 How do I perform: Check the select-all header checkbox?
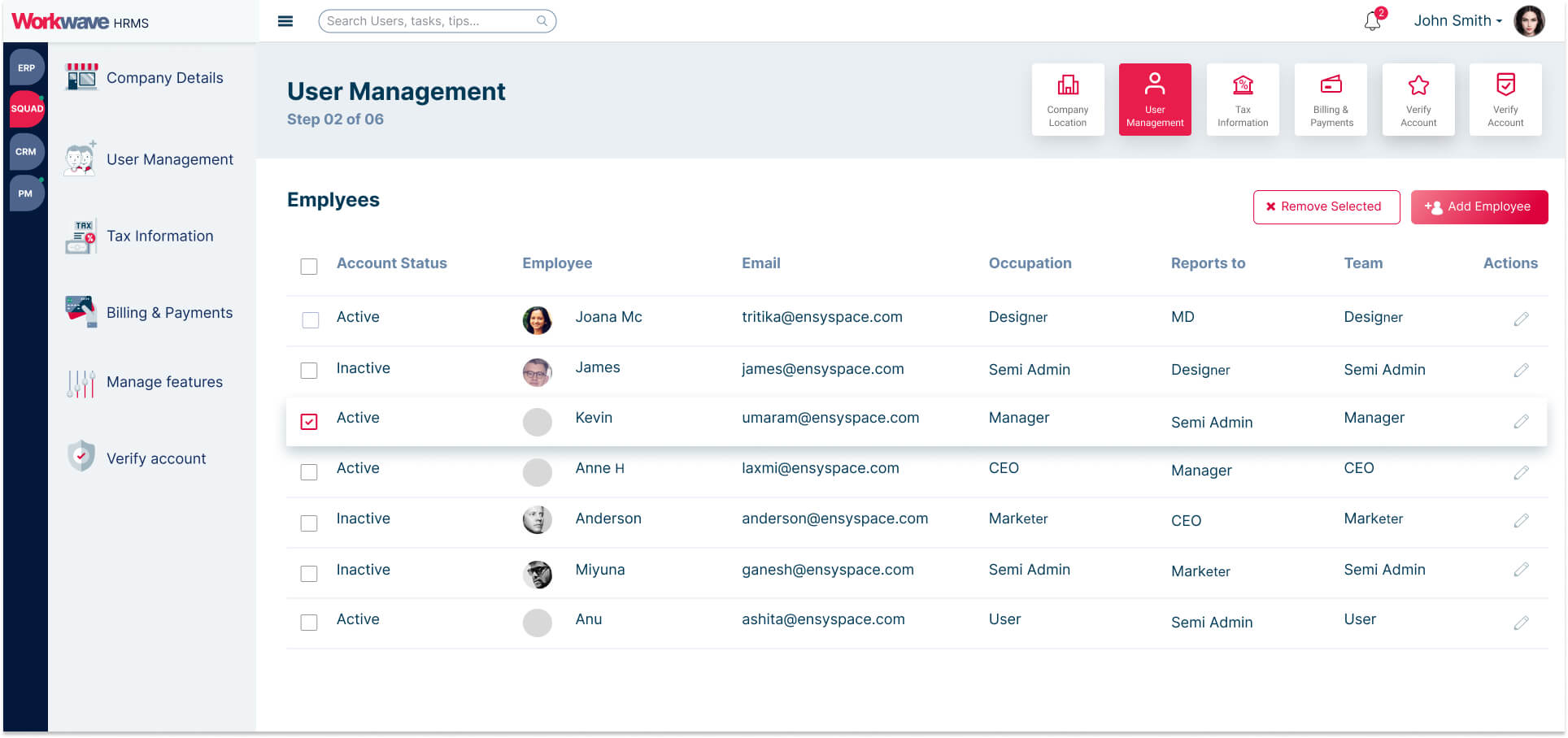[x=309, y=267]
